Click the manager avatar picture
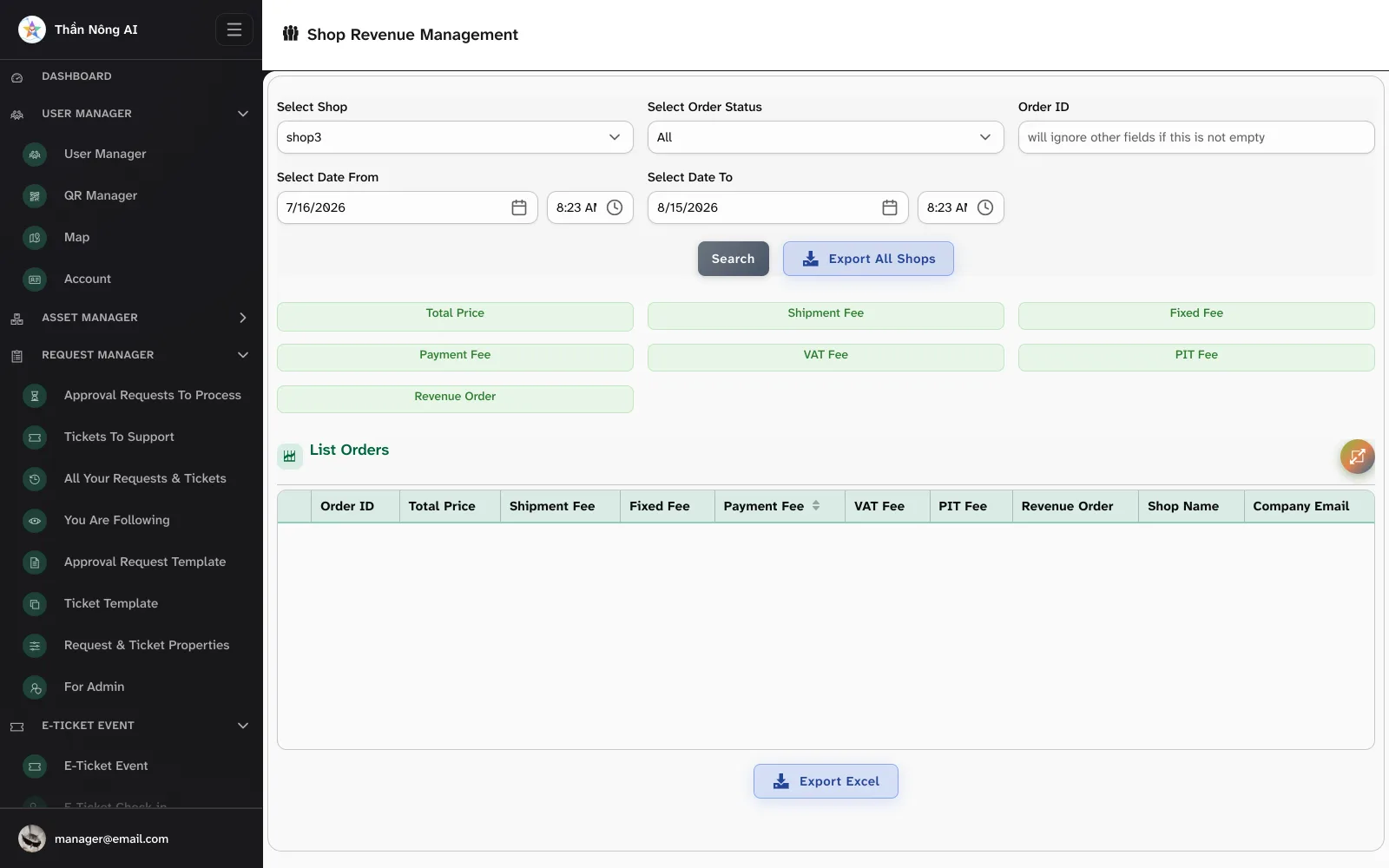The width and height of the screenshot is (1389, 868). click(x=32, y=838)
